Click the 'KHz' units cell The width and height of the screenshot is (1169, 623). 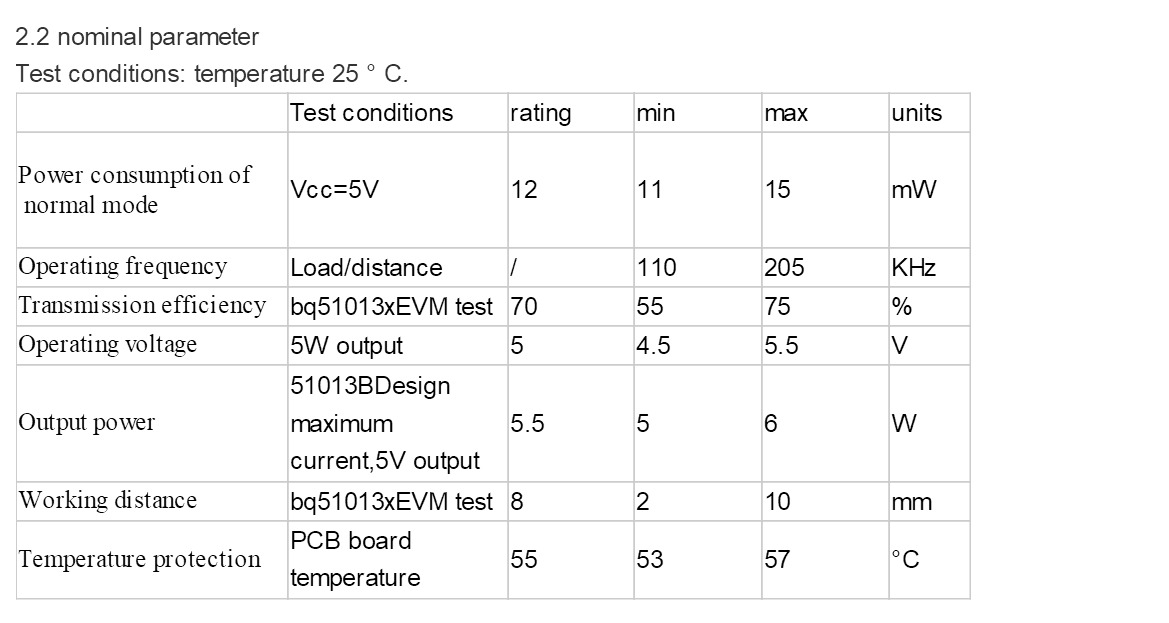(x=929, y=267)
